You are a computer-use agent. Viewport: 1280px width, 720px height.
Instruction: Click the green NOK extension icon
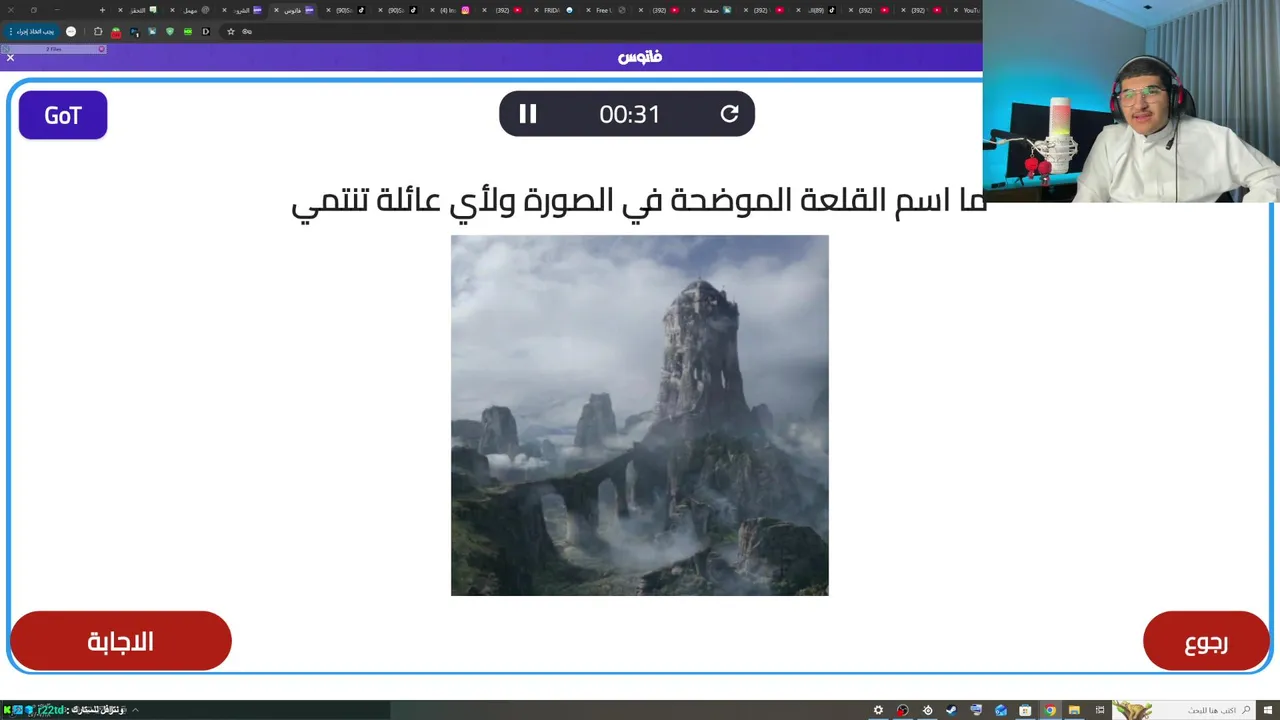188,31
